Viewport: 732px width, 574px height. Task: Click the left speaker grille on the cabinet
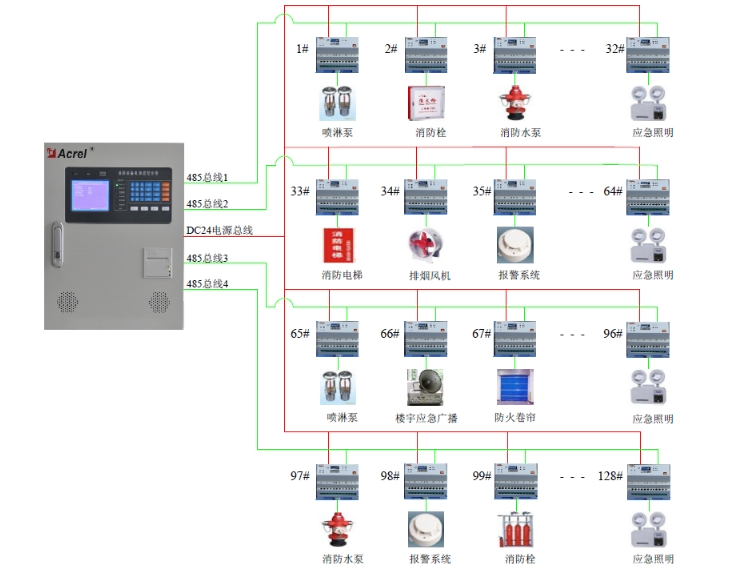[x=67, y=302]
